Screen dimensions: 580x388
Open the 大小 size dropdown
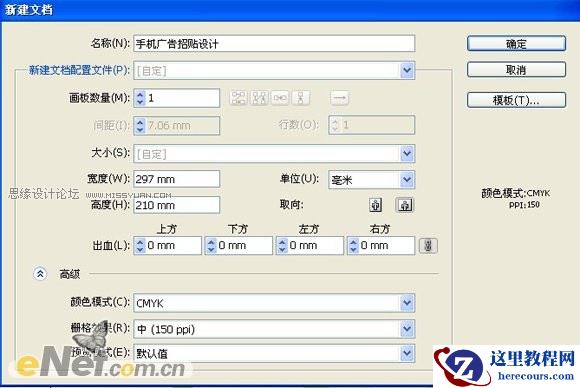point(274,153)
